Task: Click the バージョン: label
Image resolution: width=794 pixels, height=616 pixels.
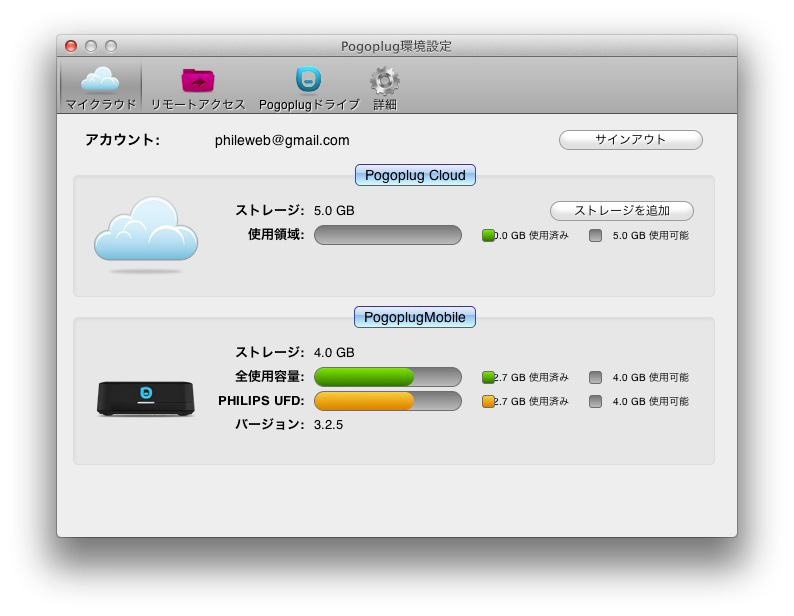Action: coord(270,425)
